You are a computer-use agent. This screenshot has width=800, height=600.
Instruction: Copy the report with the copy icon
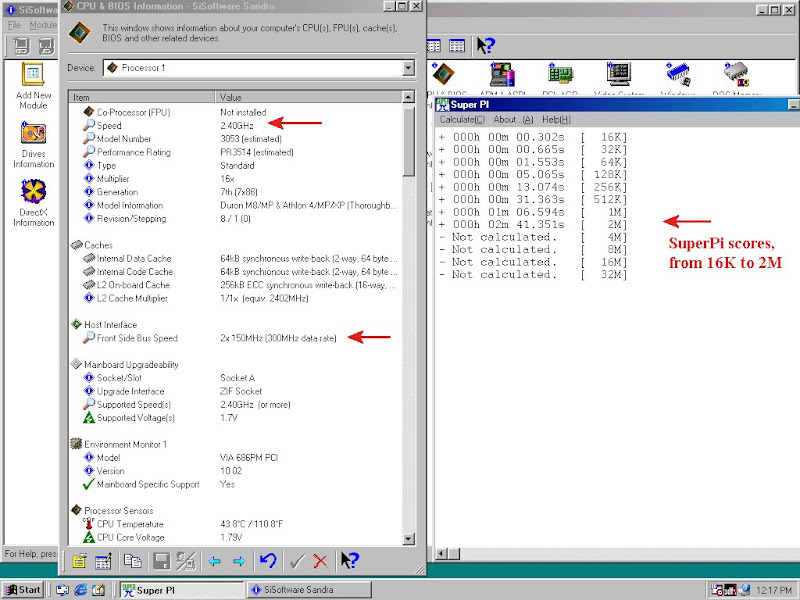click(133, 561)
